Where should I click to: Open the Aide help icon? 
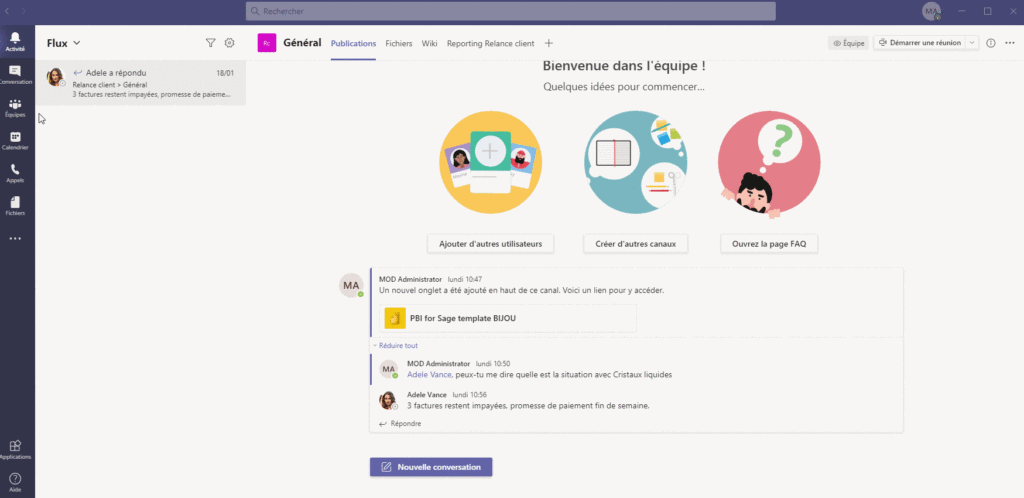tap(16, 481)
